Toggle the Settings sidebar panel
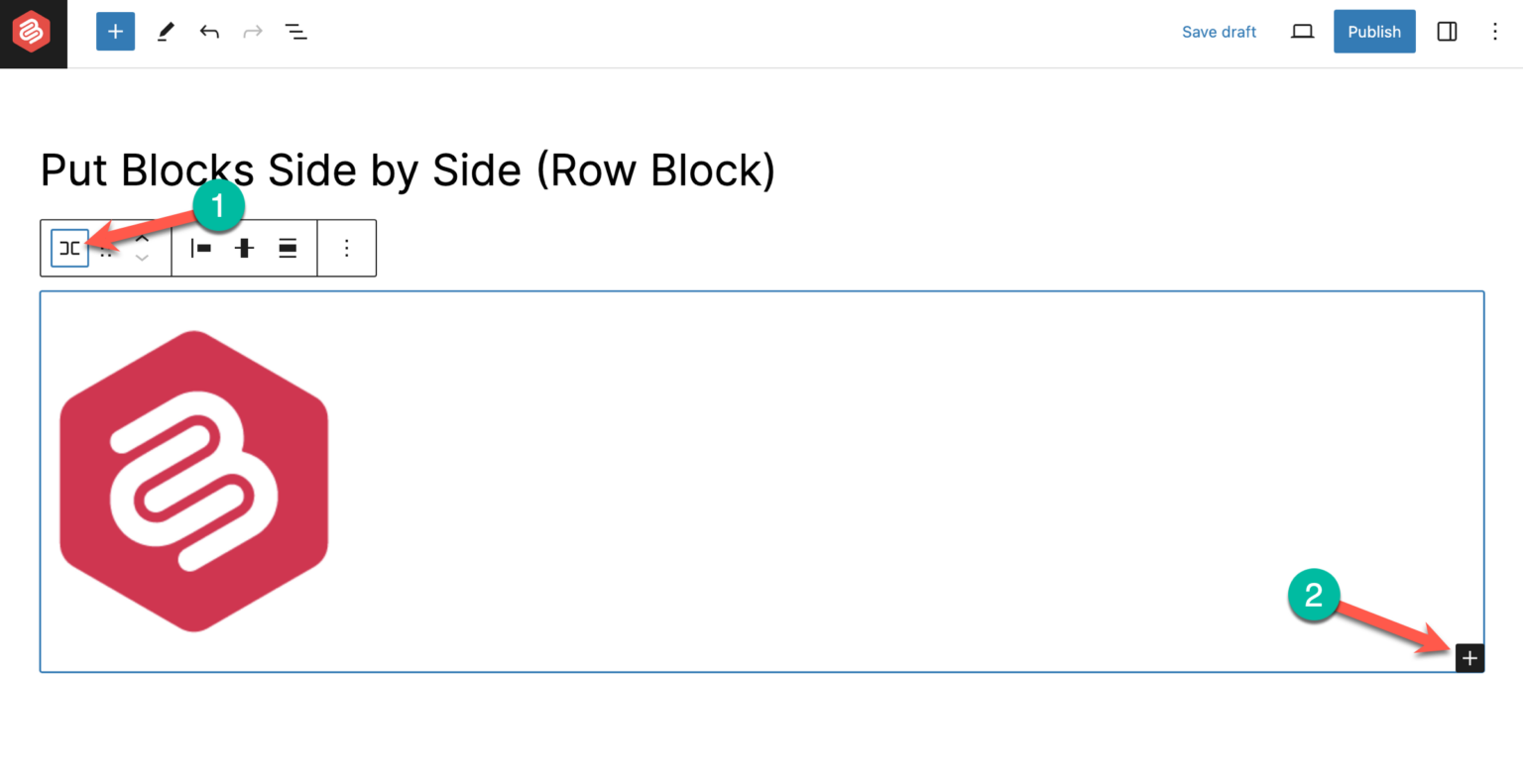This screenshot has height=784, width=1523. click(x=1446, y=31)
